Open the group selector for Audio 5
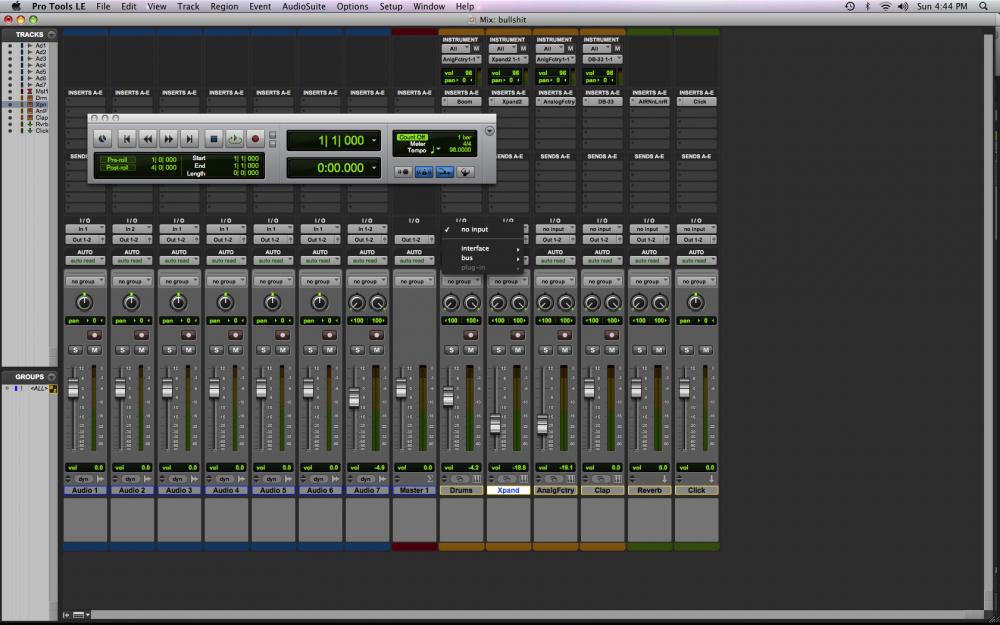1000x625 pixels. [x=273, y=281]
